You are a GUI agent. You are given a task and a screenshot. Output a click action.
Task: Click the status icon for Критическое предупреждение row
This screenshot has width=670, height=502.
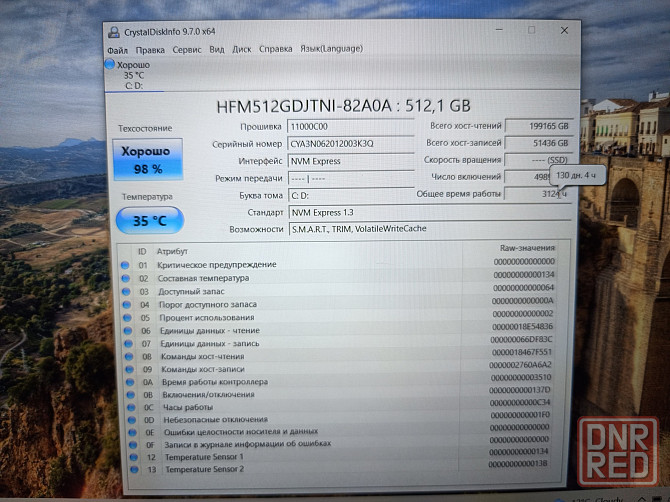point(125,265)
